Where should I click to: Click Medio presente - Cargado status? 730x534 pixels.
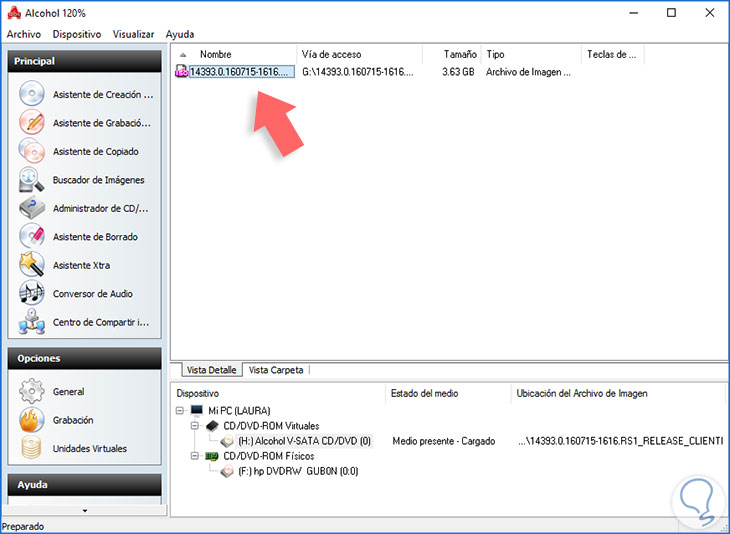pos(444,441)
